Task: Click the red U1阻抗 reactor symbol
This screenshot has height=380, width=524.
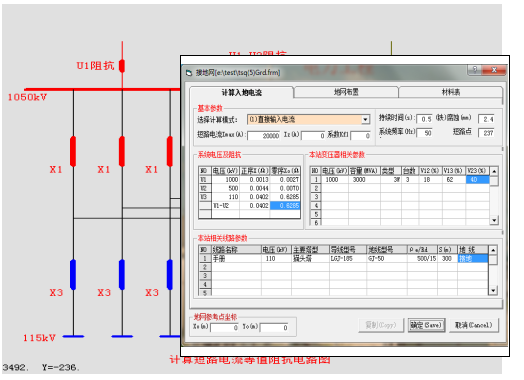Action: (122, 66)
